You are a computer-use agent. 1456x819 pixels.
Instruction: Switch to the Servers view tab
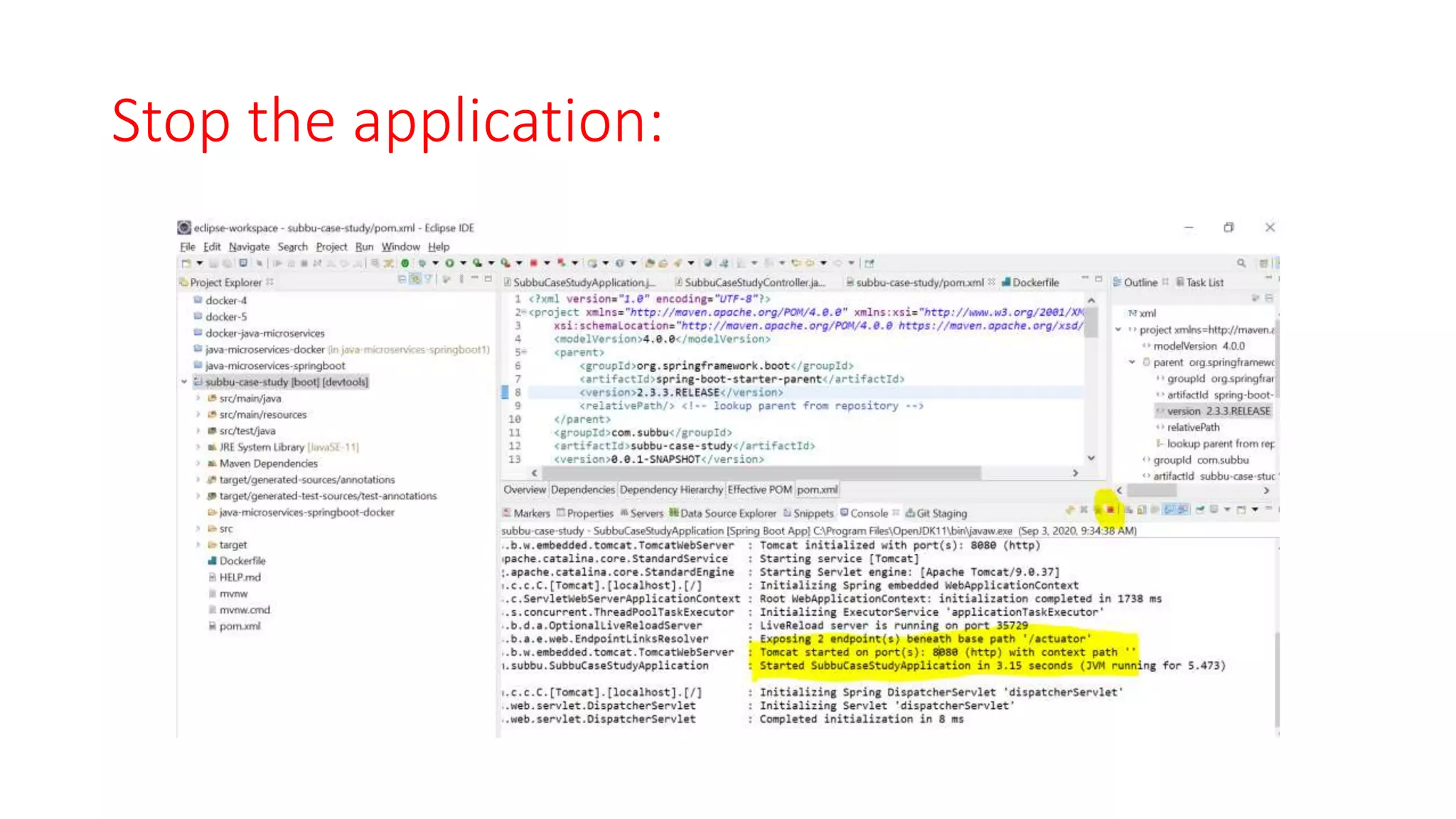tap(641, 513)
